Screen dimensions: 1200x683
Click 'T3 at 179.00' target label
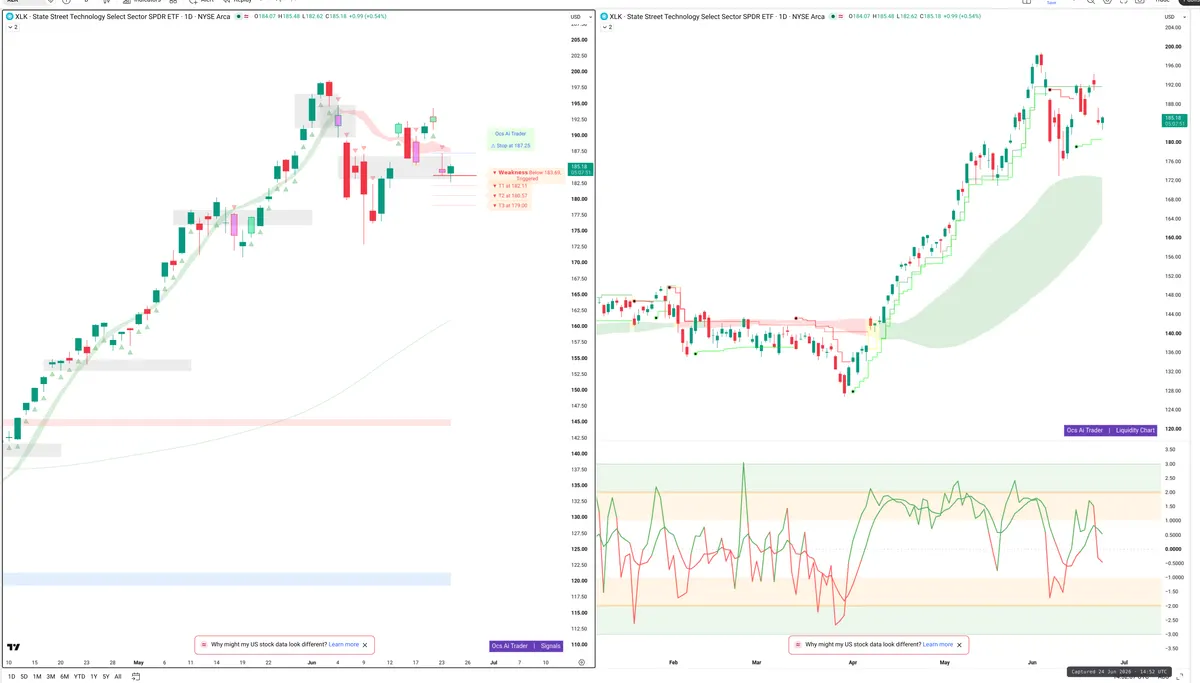pyautogui.click(x=510, y=205)
